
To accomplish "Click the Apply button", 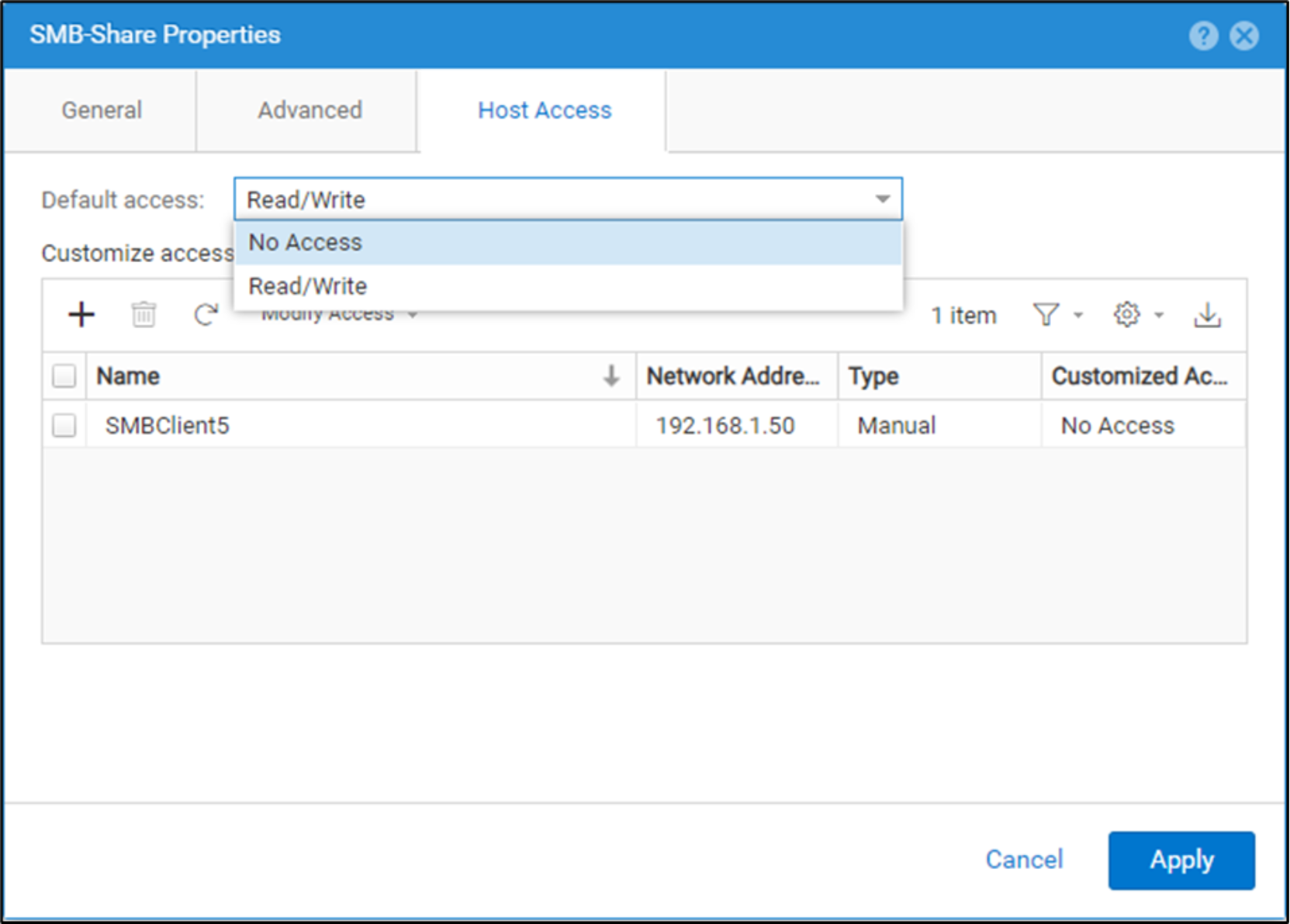I will (x=1181, y=860).
